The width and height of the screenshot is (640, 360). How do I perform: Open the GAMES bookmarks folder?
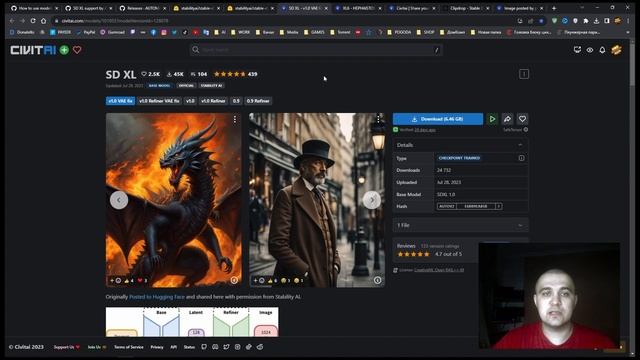coord(314,32)
